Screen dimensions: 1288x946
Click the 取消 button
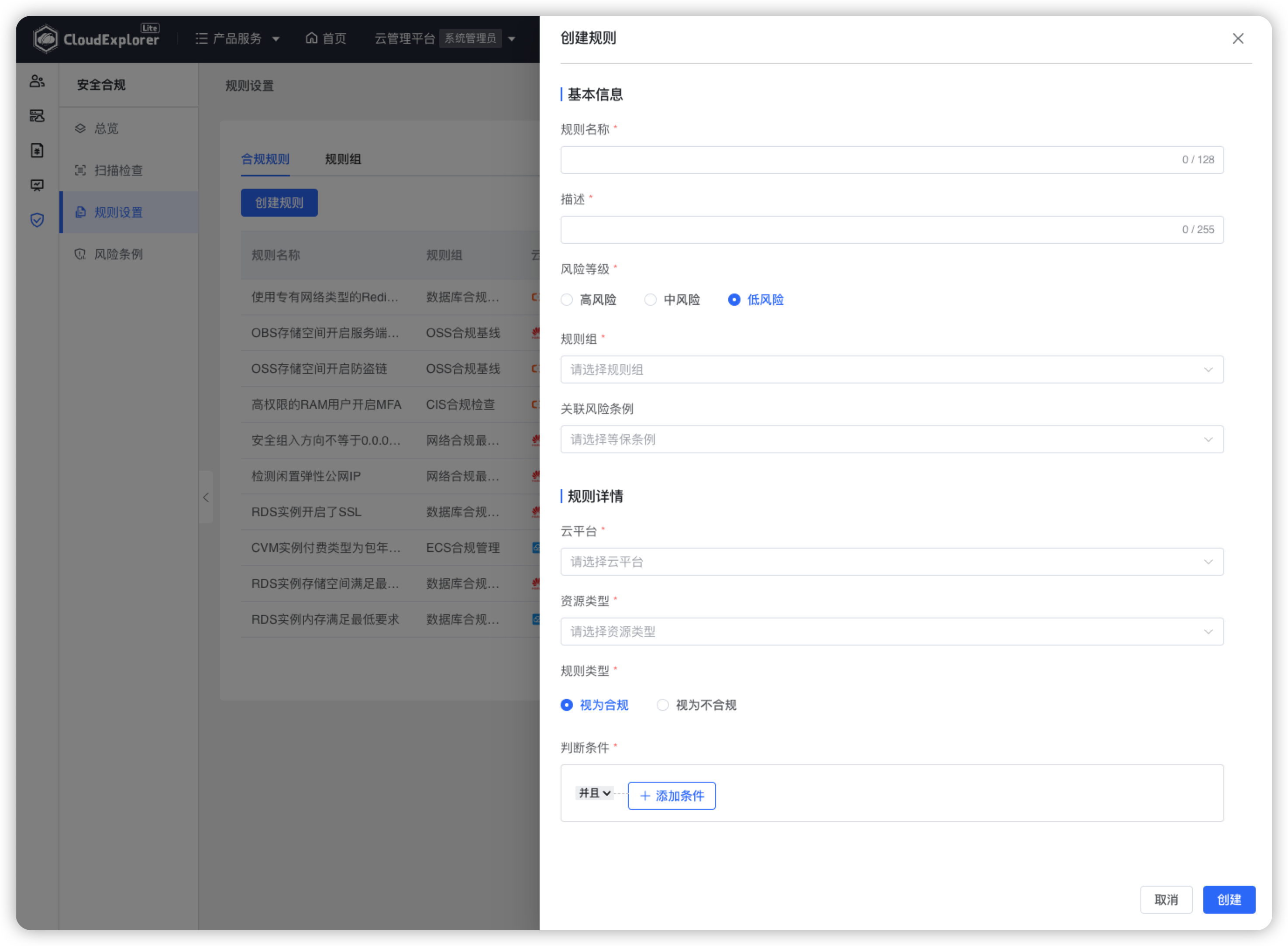point(1166,900)
